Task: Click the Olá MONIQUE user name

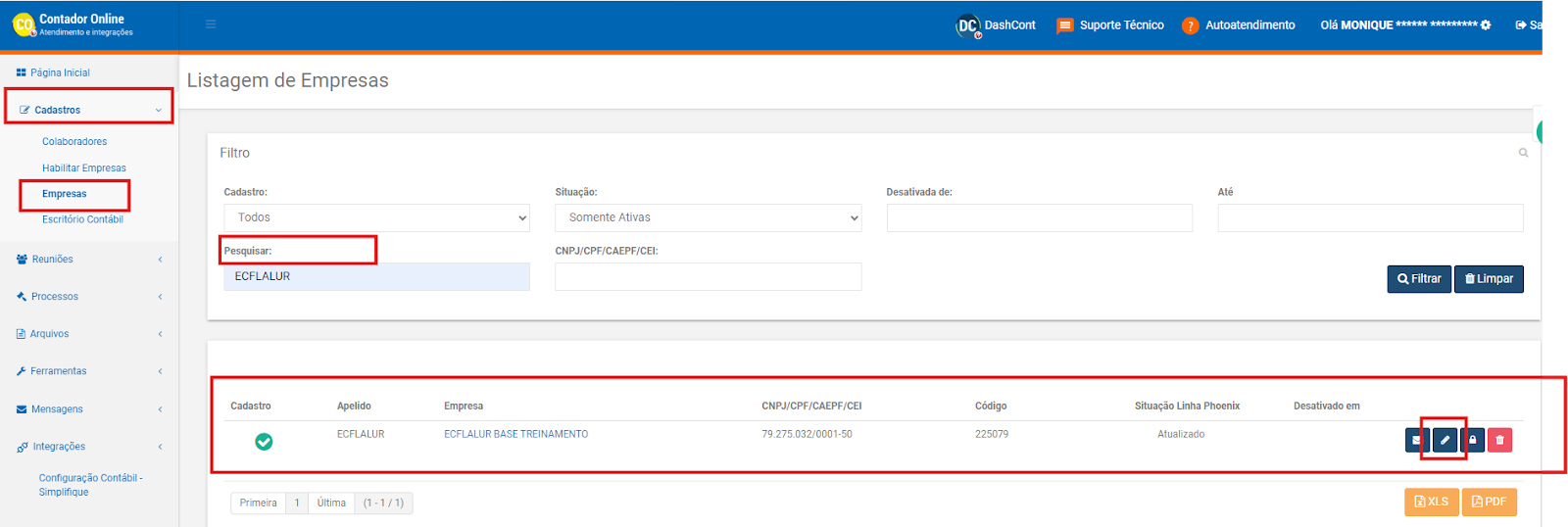Action: (x=1398, y=25)
